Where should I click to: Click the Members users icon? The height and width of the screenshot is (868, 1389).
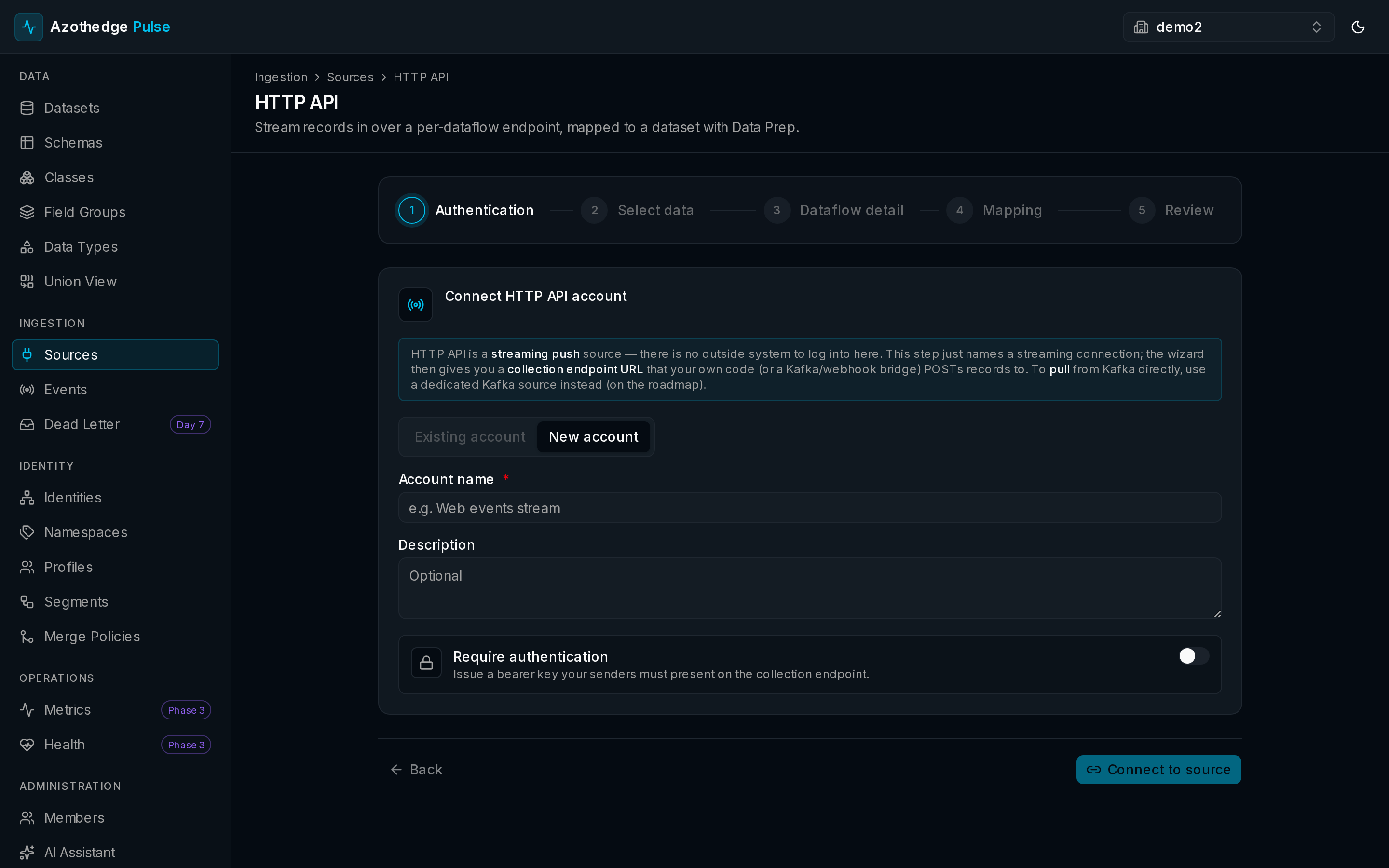coord(27,818)
